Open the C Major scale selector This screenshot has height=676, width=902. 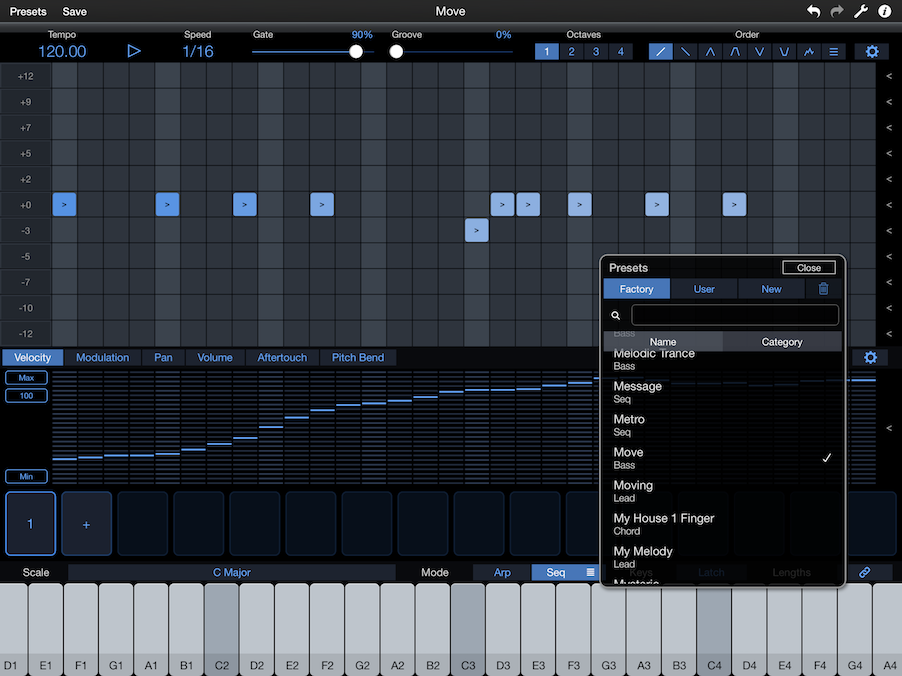pyautogui.click(x=232, y=573)
